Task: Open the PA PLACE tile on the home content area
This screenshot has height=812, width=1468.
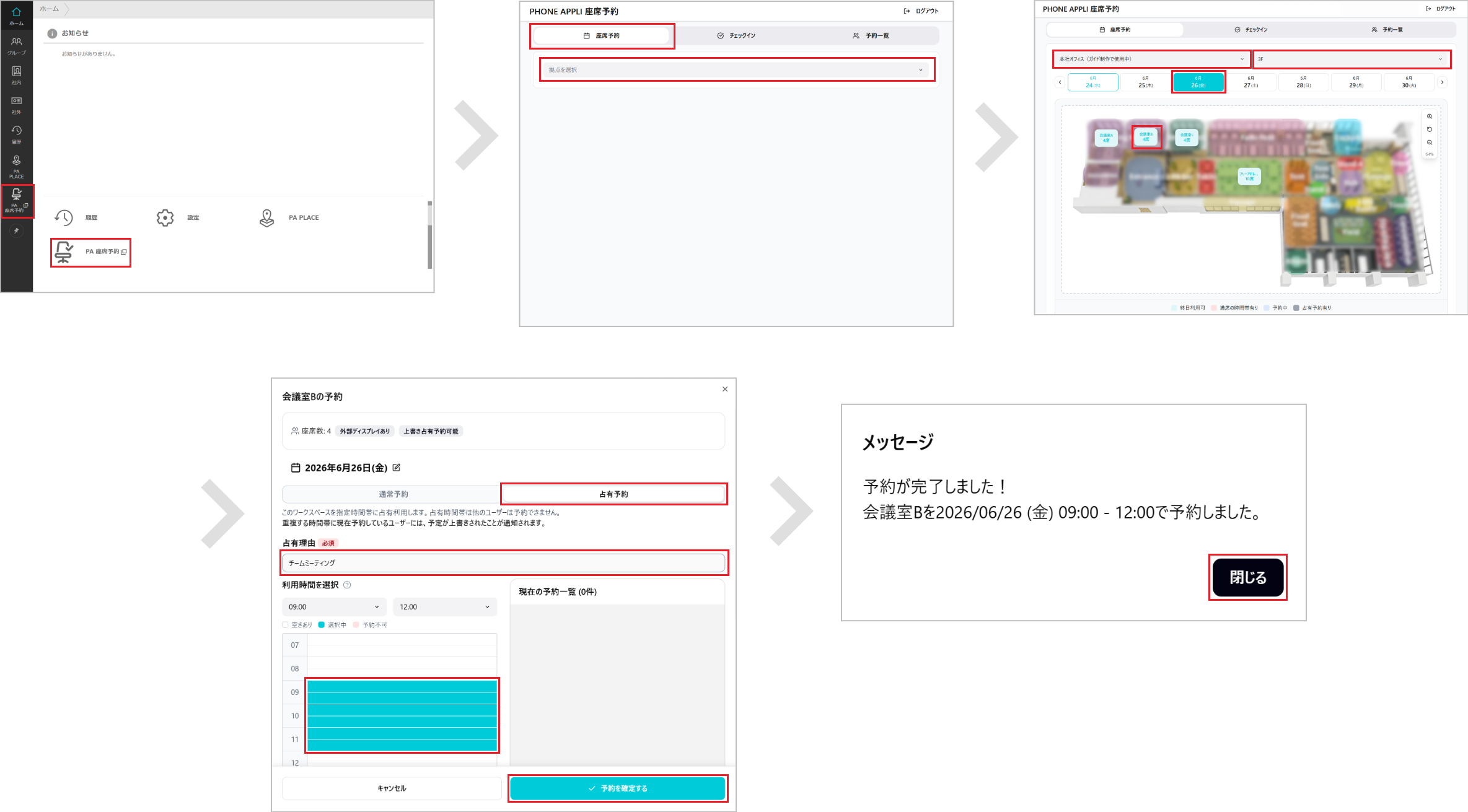Action: [289, 217]
